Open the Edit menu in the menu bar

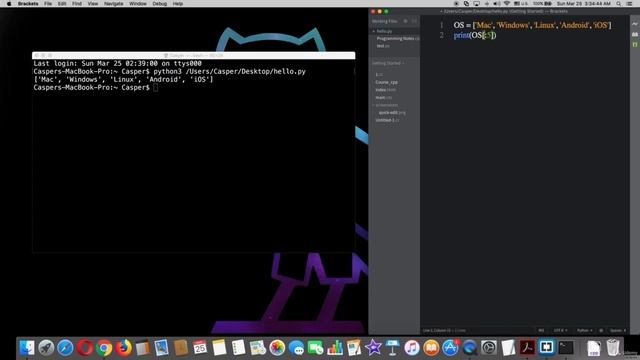click(62, 4)
